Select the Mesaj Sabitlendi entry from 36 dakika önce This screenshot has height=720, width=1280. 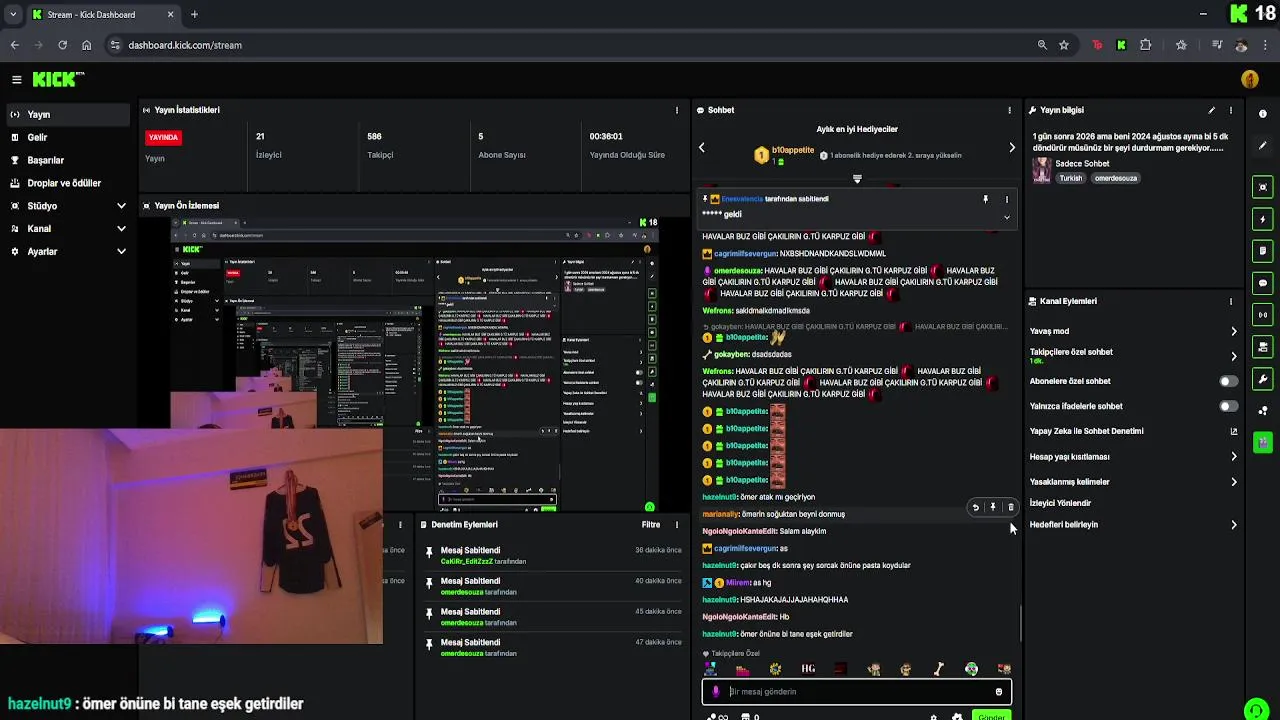tap(550, 555)
